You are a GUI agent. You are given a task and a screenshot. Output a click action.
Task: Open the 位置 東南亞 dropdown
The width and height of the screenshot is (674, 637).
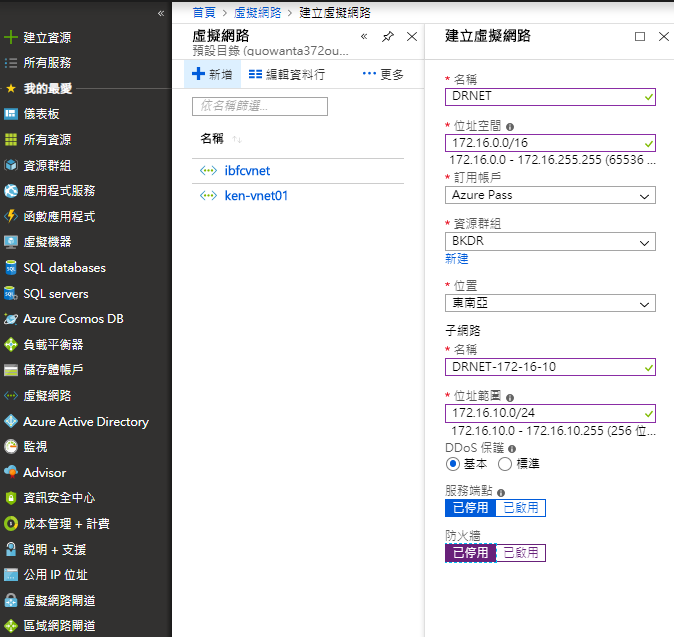click(550, 303)
